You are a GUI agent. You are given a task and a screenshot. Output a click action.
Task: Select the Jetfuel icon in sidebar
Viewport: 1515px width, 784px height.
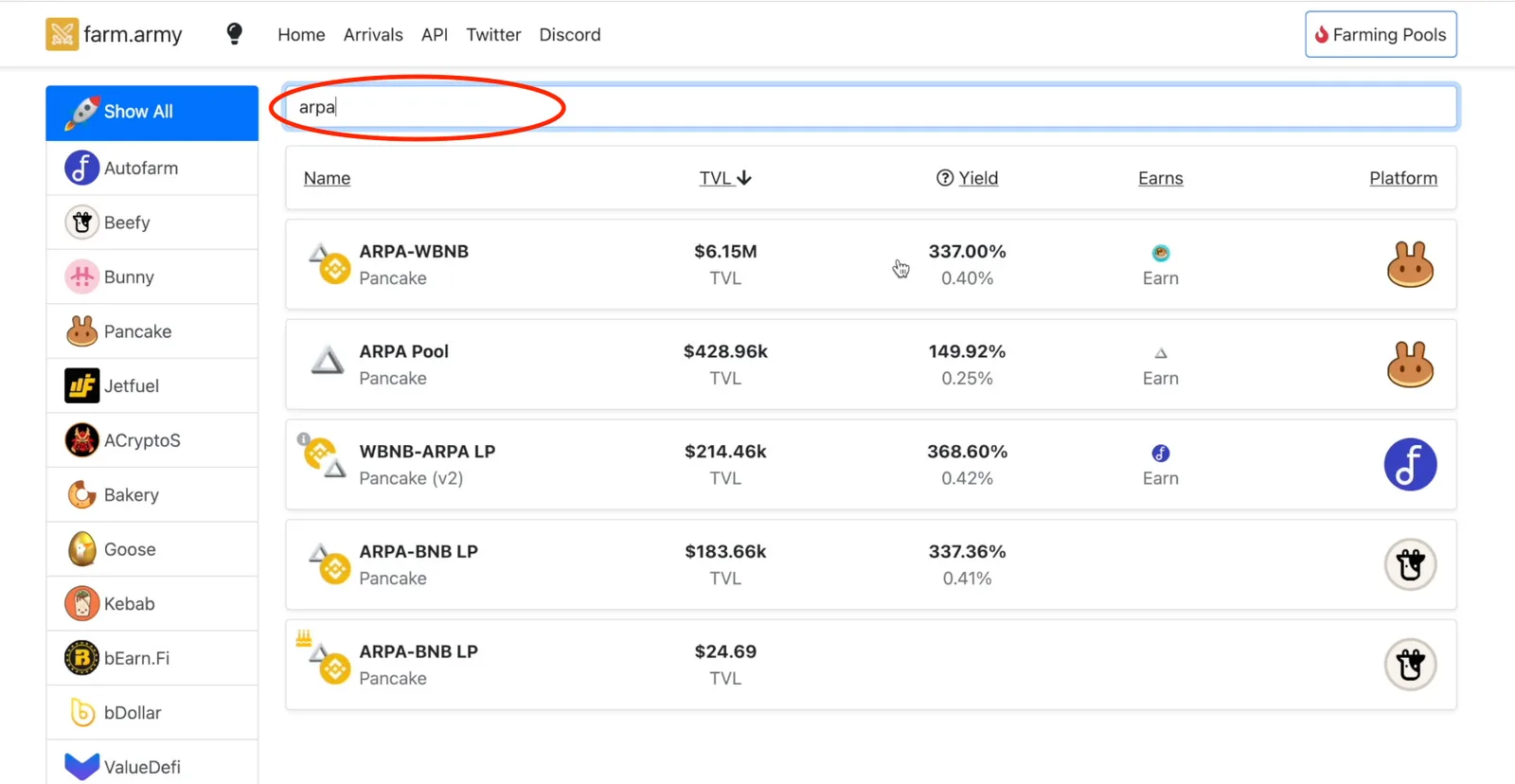(81, 385)
